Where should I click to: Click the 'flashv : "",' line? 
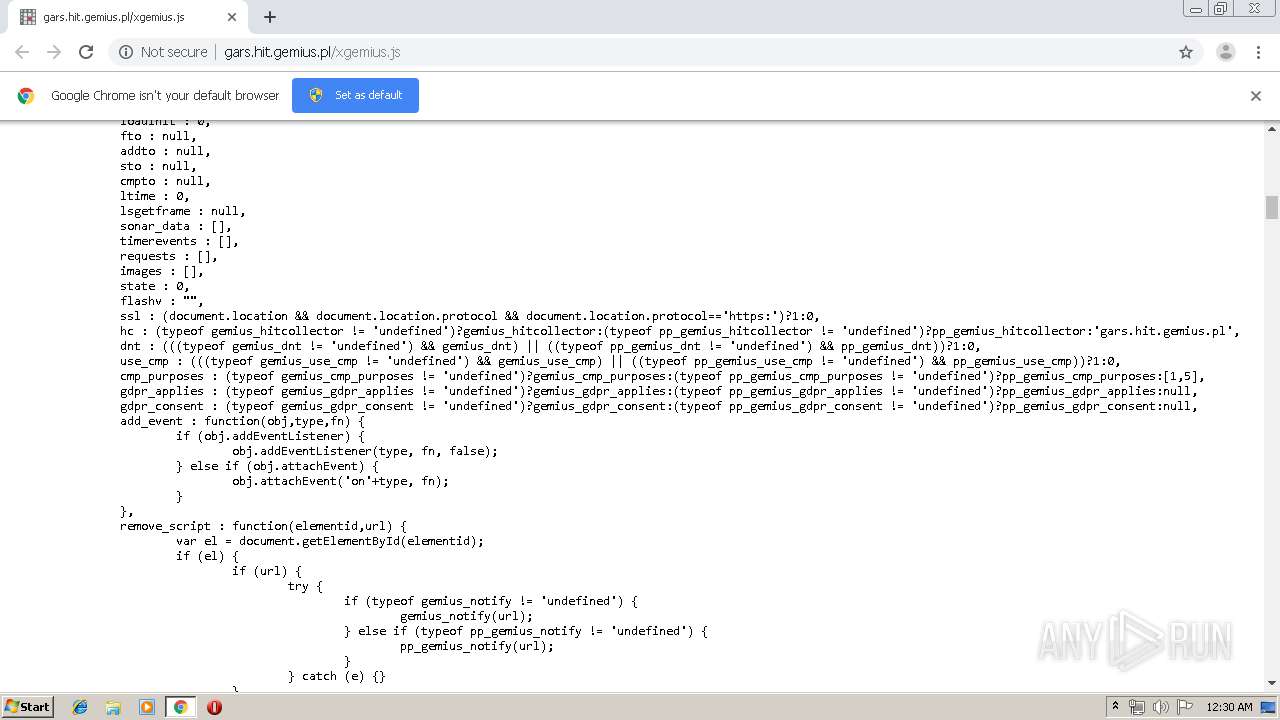(x=162, y=301)
